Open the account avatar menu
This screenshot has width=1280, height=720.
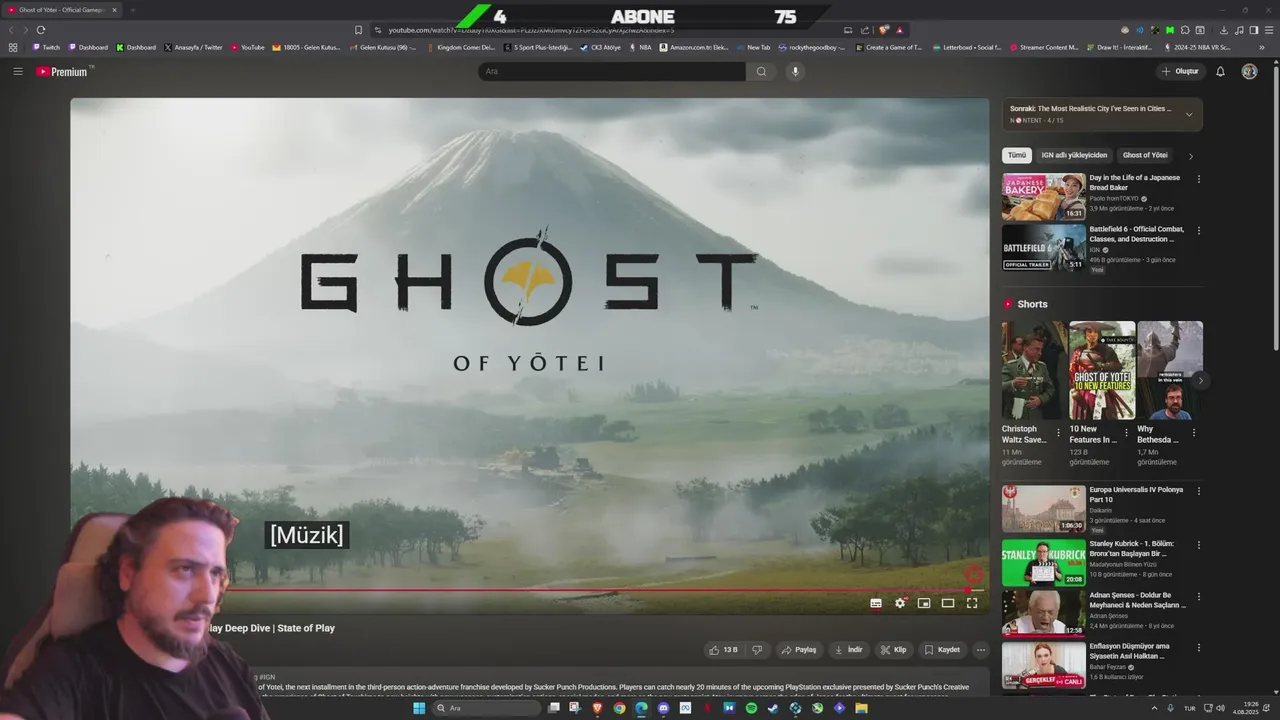pos(1249,71)
